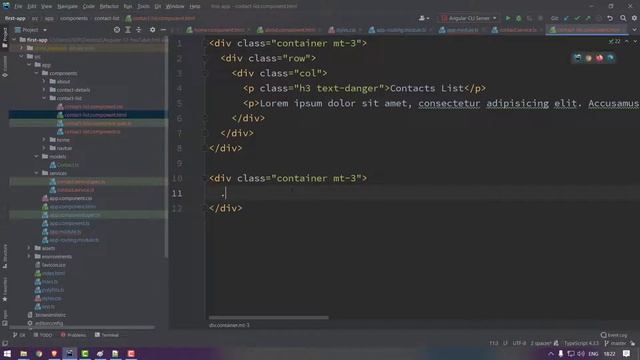The height and width of the screenshot is (360, 640).
Task: Open preview in Edge browser icon
Action: (611, 58)
